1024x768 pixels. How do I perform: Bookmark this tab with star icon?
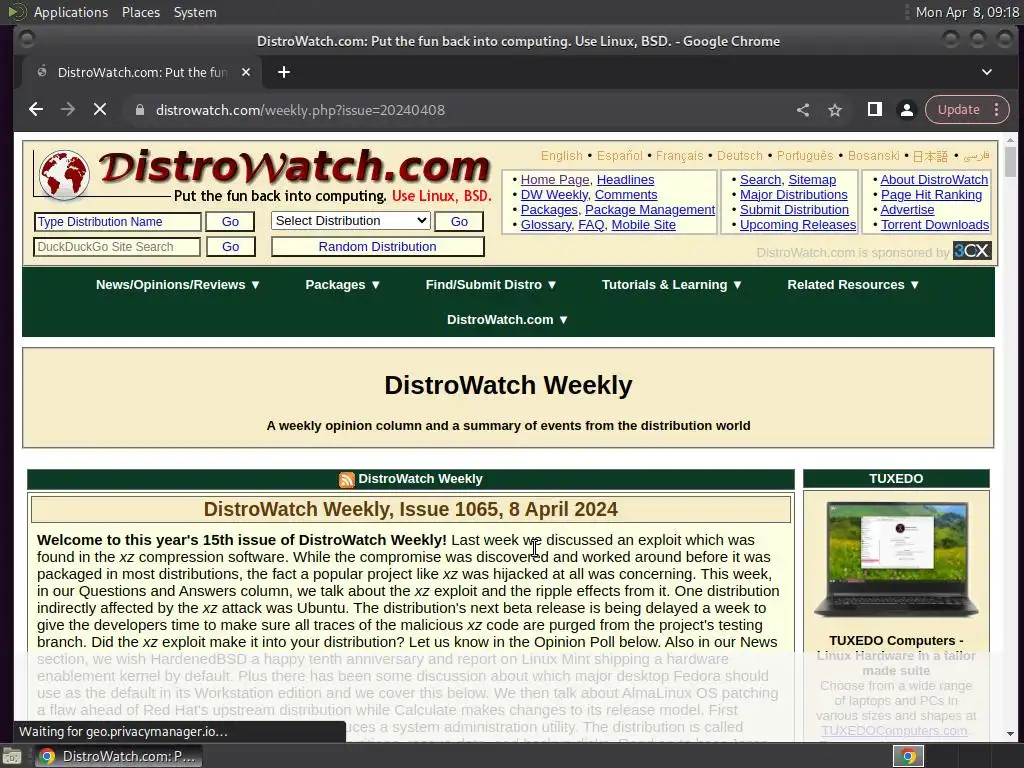[835, 110]
